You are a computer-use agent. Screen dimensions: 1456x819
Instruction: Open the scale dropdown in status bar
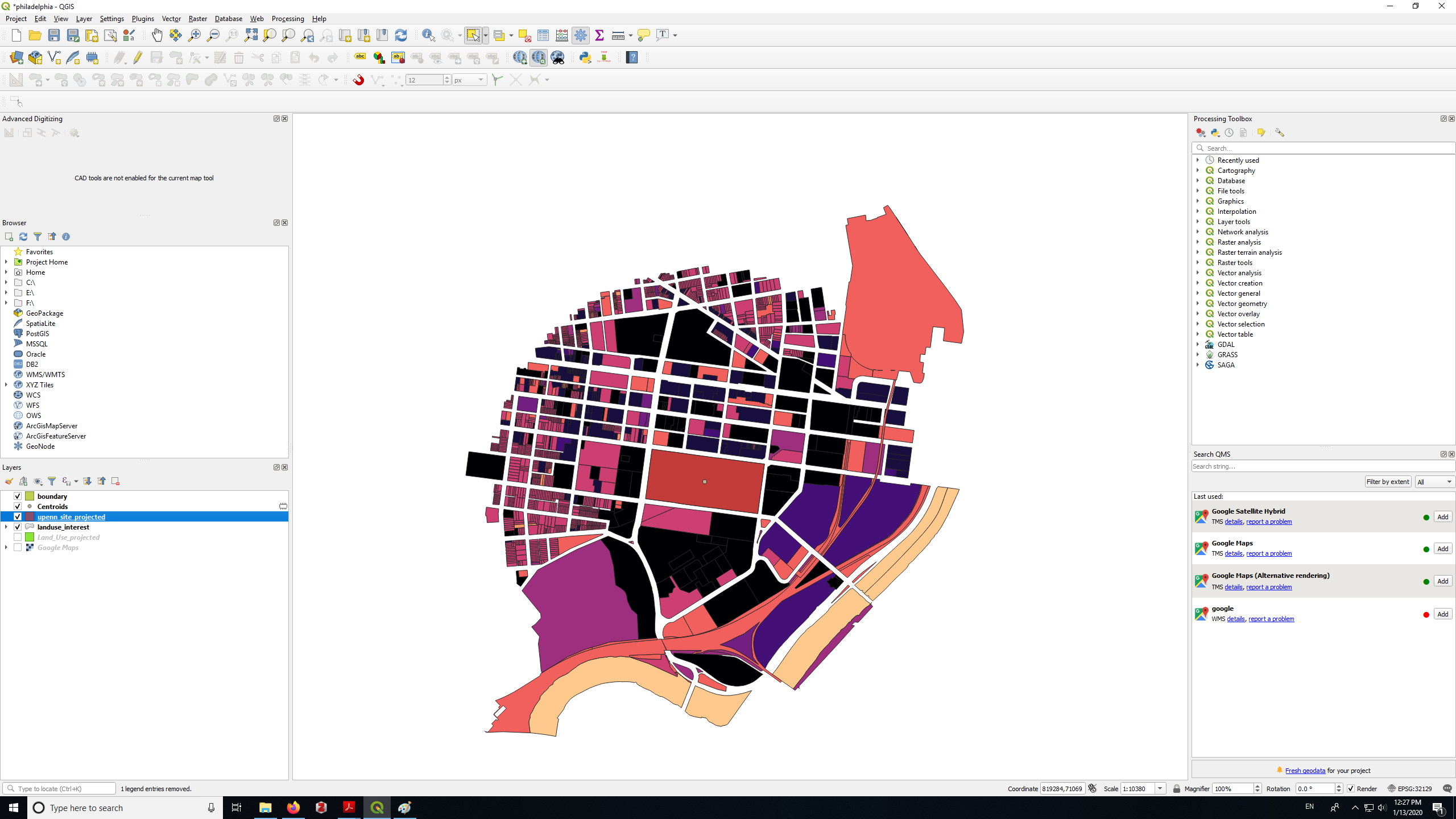1160,788
